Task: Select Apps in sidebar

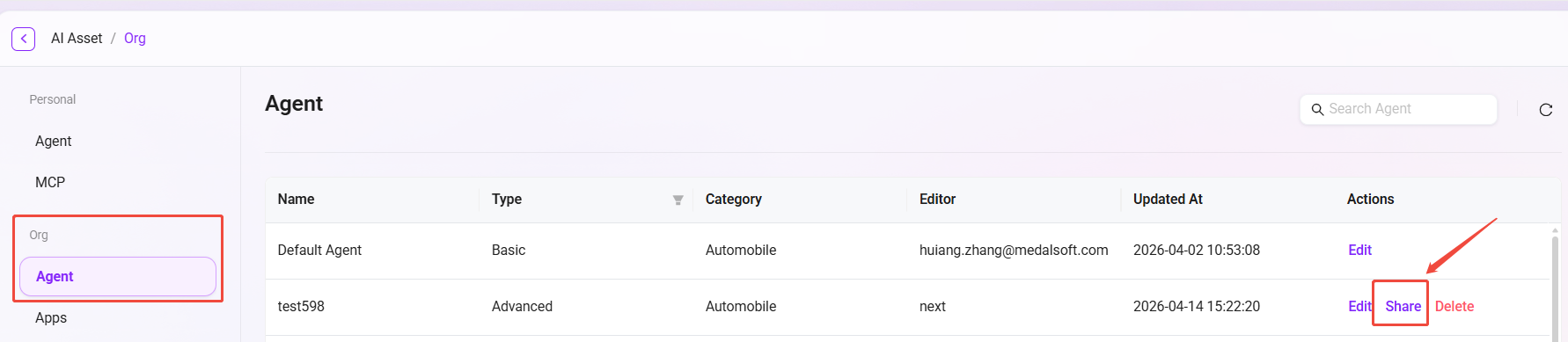Action: click(51, 317)
